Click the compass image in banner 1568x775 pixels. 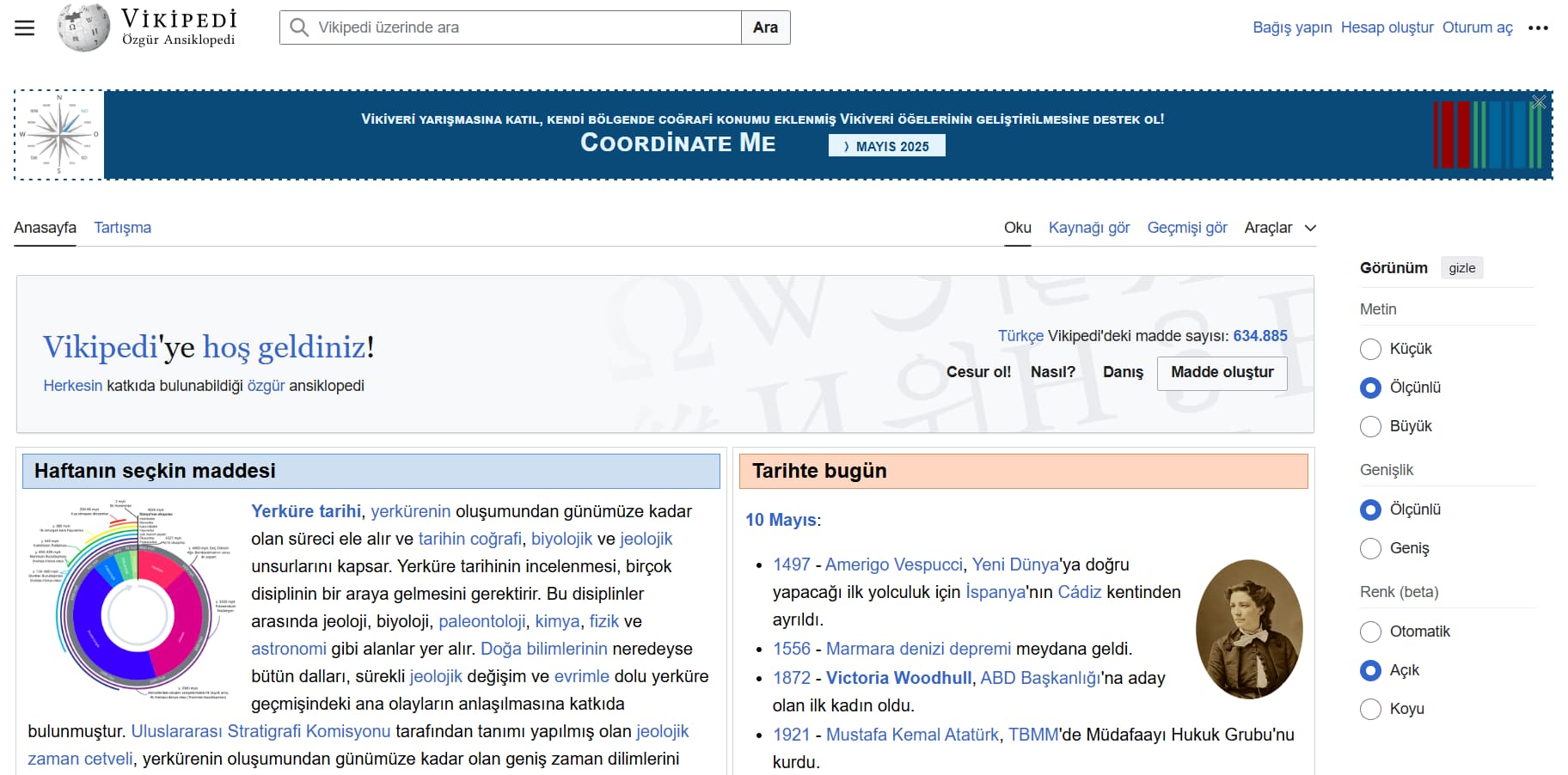pyautogui.click(x=59, y=135)
